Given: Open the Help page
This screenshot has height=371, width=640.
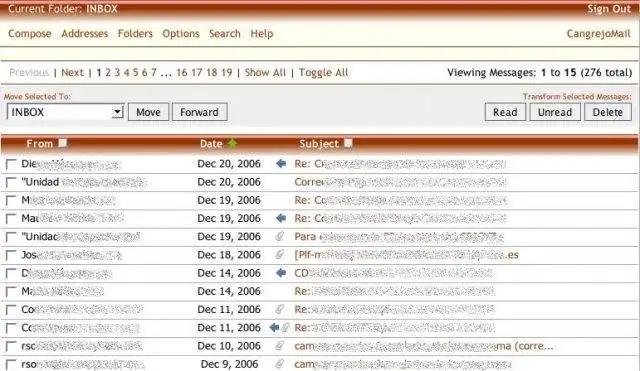Looking at the screenshot, I should tap(262, 33).
